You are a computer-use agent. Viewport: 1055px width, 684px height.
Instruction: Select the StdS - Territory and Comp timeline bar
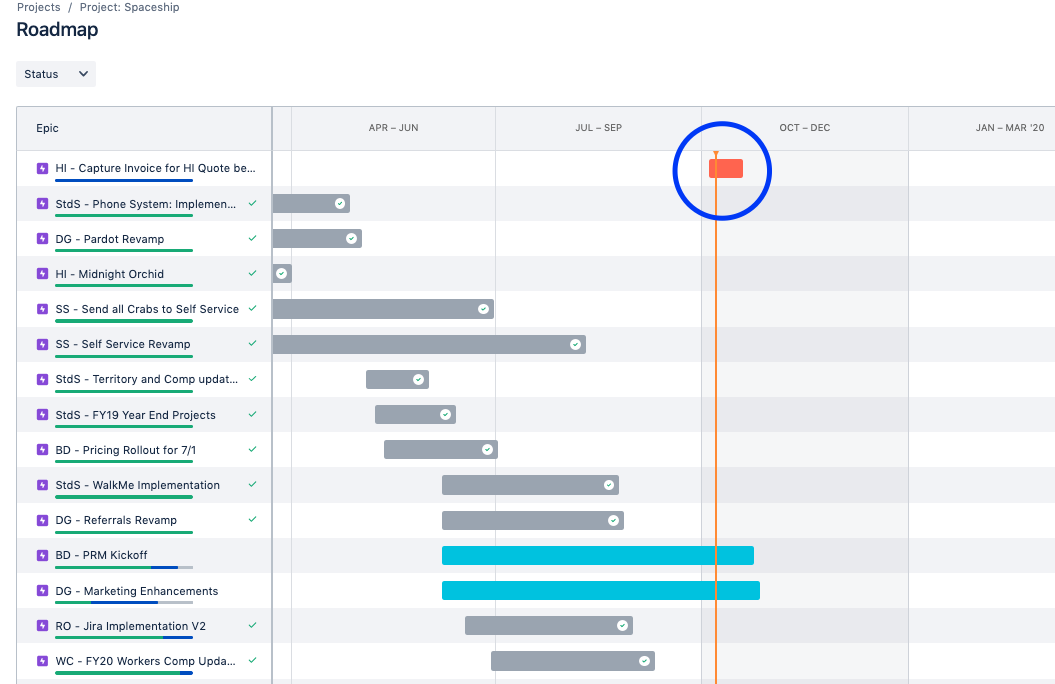pos(397,379)
